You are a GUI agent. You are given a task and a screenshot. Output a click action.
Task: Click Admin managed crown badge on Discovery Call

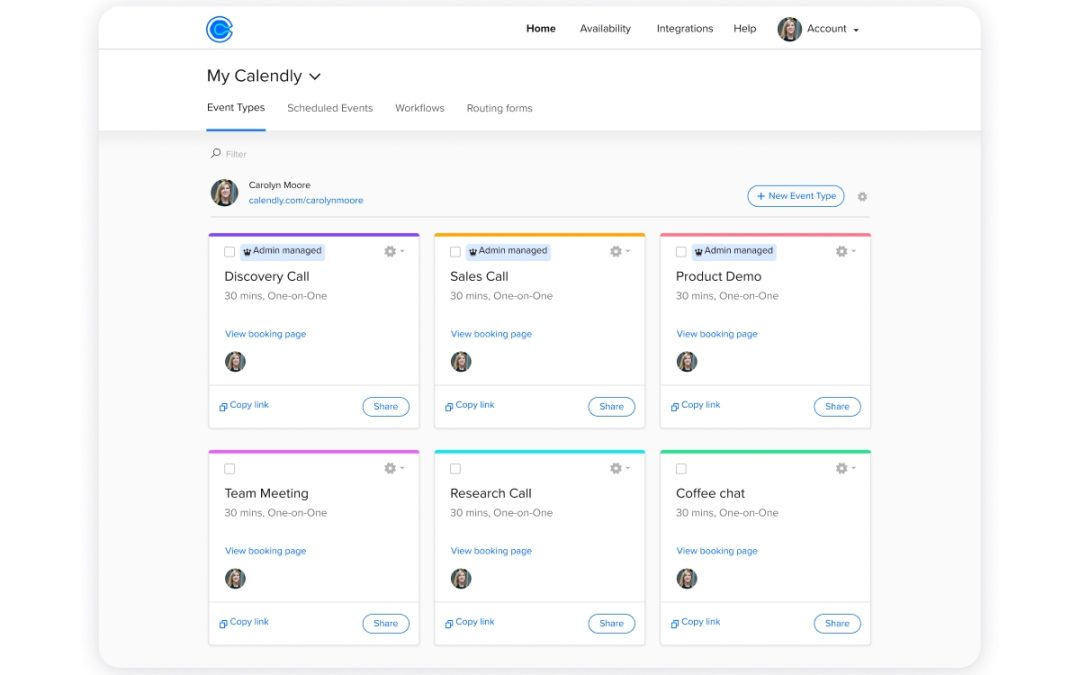pyautogui.click(x=282, y=251)
